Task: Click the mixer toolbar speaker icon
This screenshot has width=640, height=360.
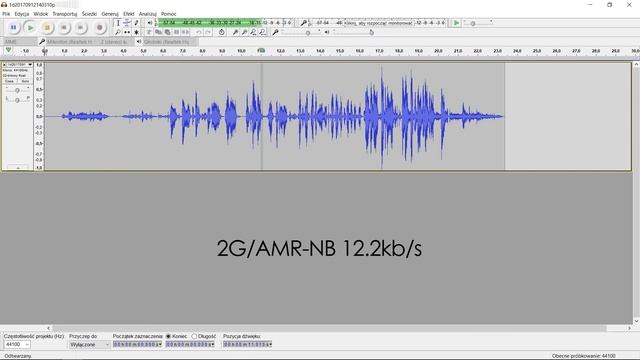Action: [327, 32]
